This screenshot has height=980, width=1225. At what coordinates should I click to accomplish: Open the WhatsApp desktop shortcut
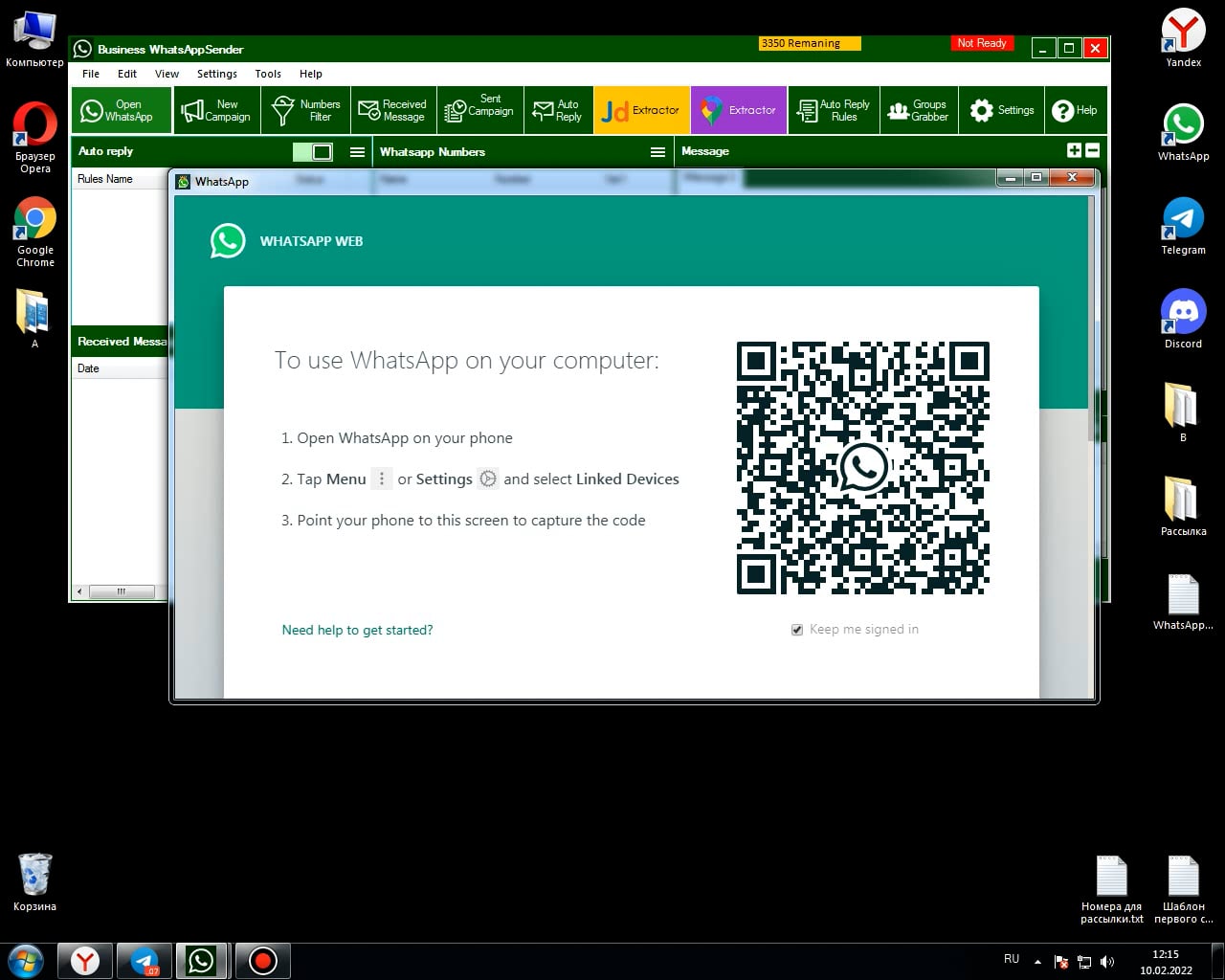coord(1183,132)
